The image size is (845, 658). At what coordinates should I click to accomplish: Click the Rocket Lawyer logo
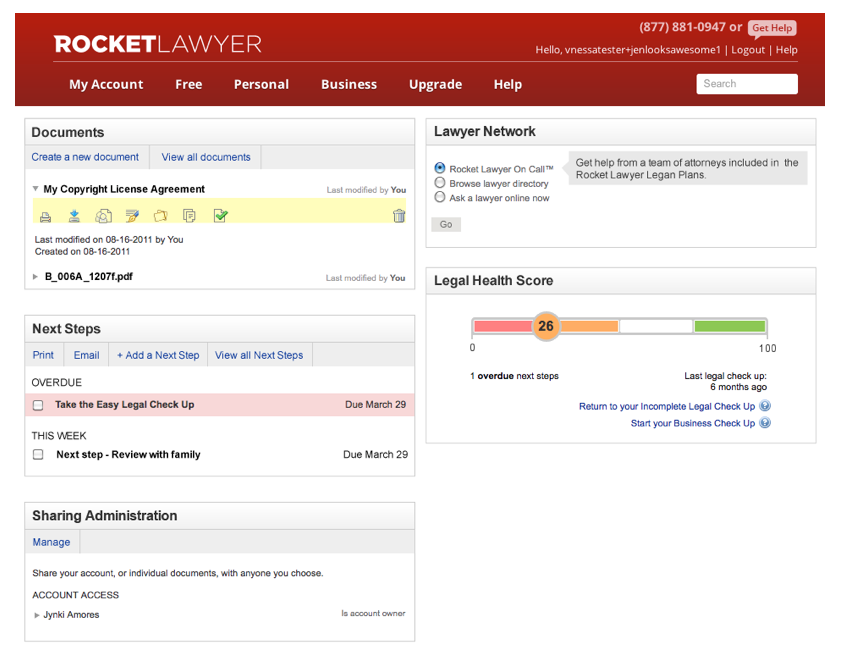point(158,44)
